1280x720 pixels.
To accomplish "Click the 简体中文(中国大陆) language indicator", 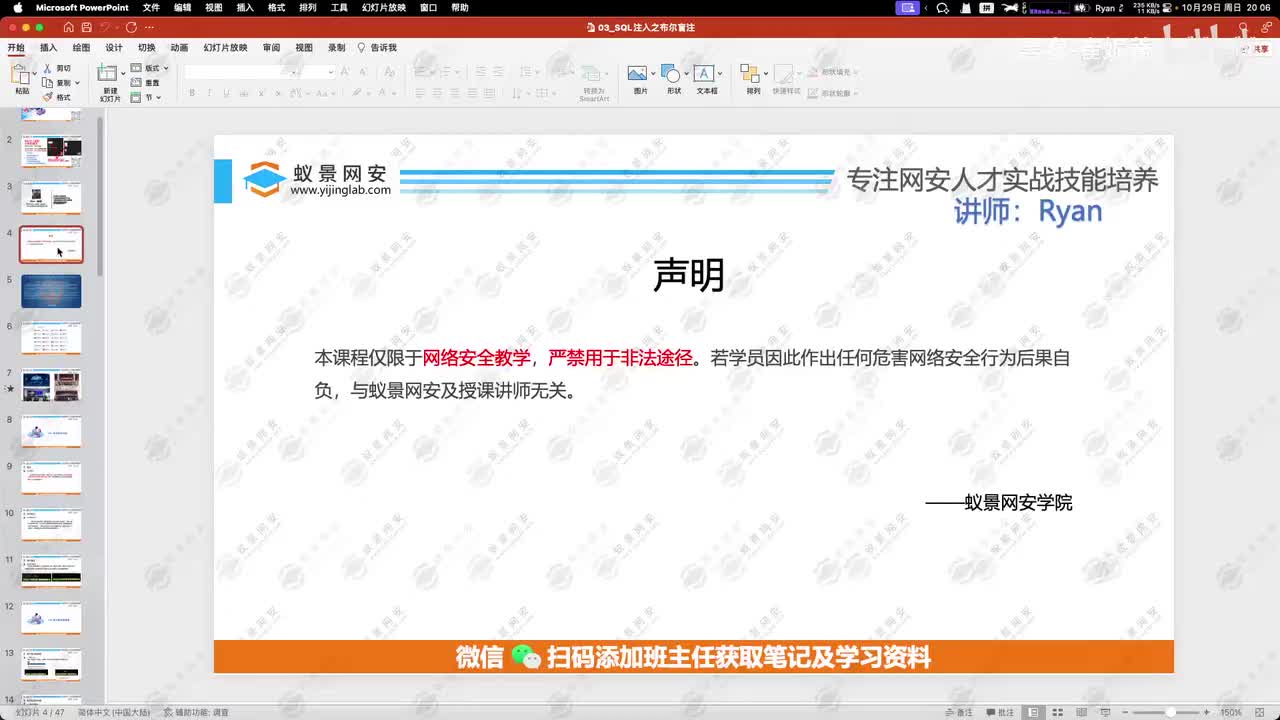I will coord(113,712).
